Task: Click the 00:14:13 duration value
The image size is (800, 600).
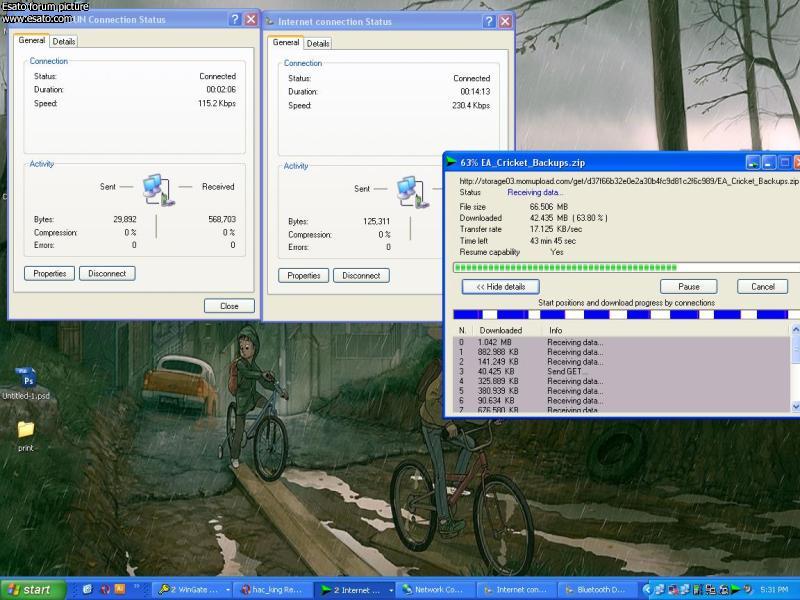Action: 475,91
